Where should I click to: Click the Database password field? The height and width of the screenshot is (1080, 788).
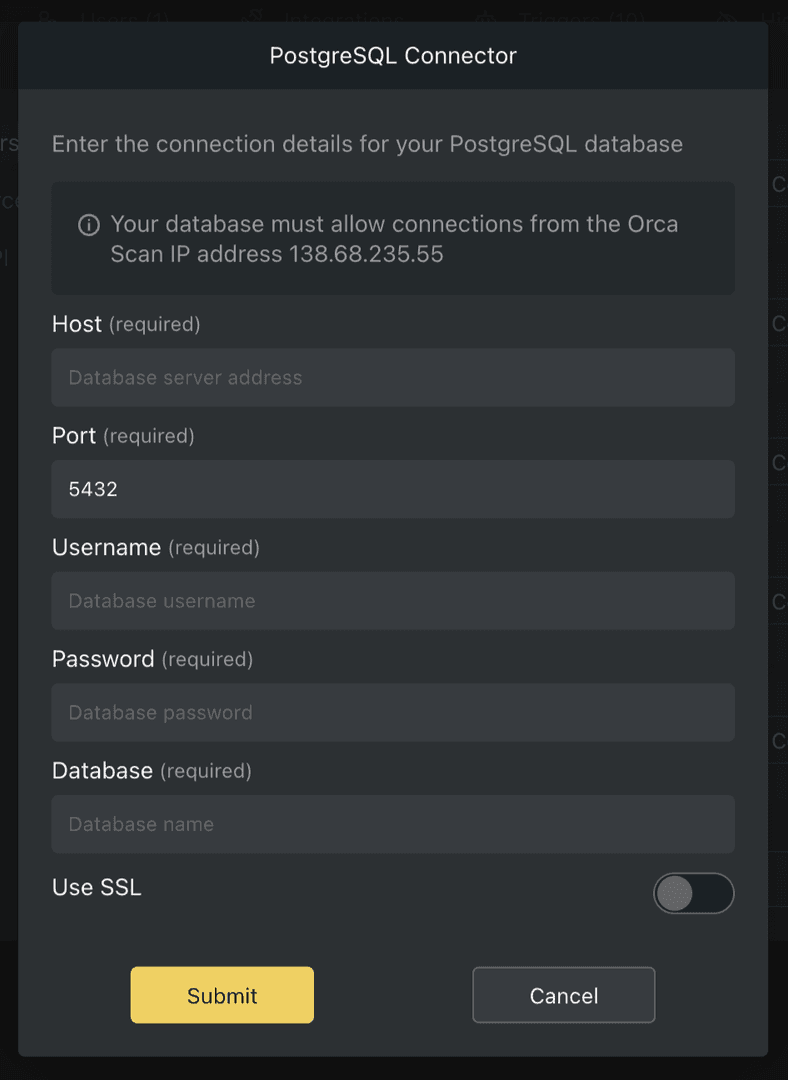(393, 712)
